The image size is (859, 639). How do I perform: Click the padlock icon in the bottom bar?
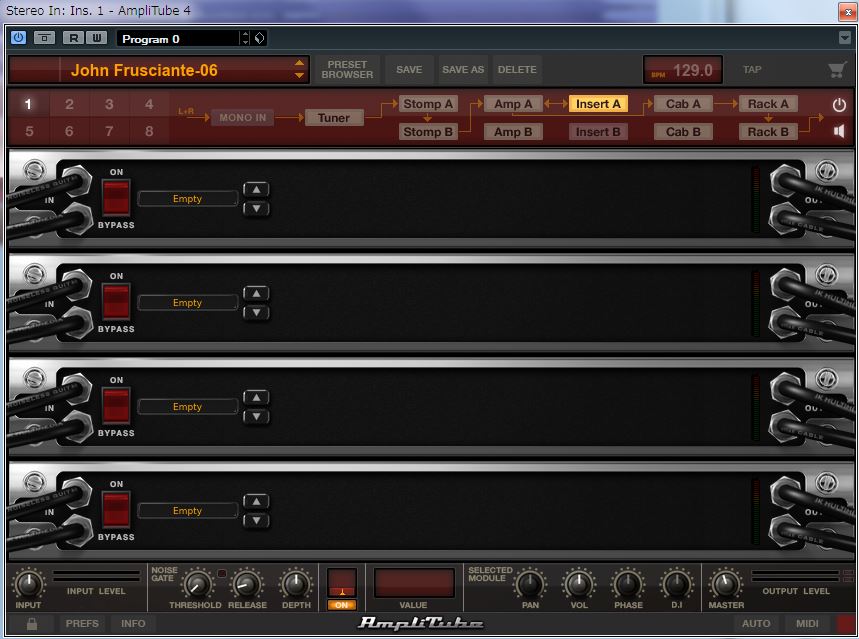[30, 623]
